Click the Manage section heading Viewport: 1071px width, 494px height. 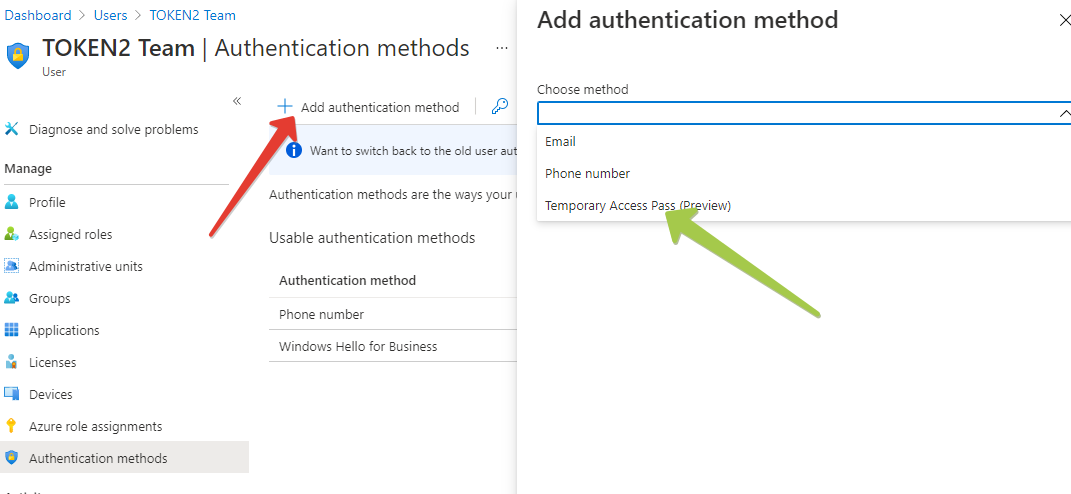pyautogui.click(x=28, y=169)
